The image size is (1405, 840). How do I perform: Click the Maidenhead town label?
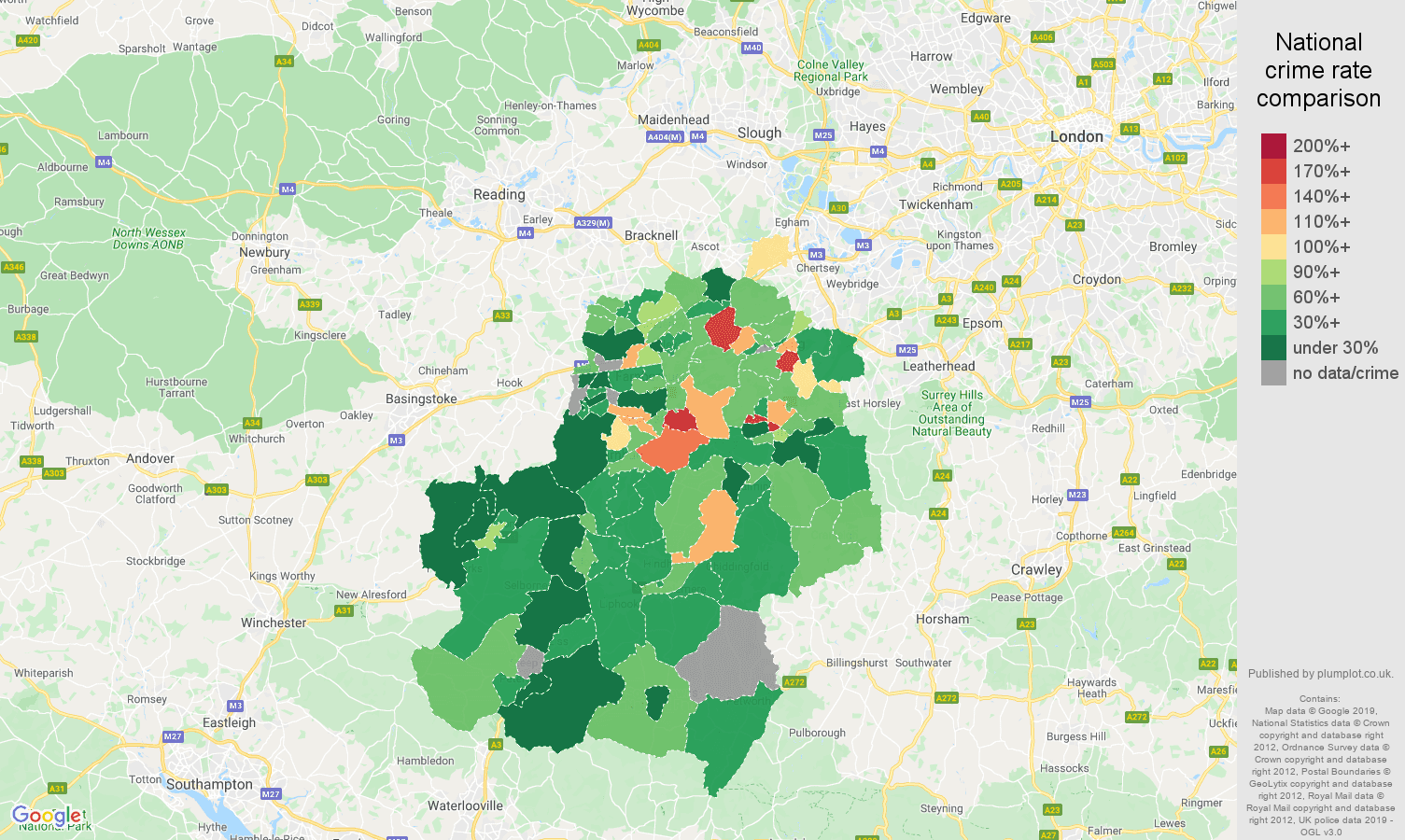[673, 119]
